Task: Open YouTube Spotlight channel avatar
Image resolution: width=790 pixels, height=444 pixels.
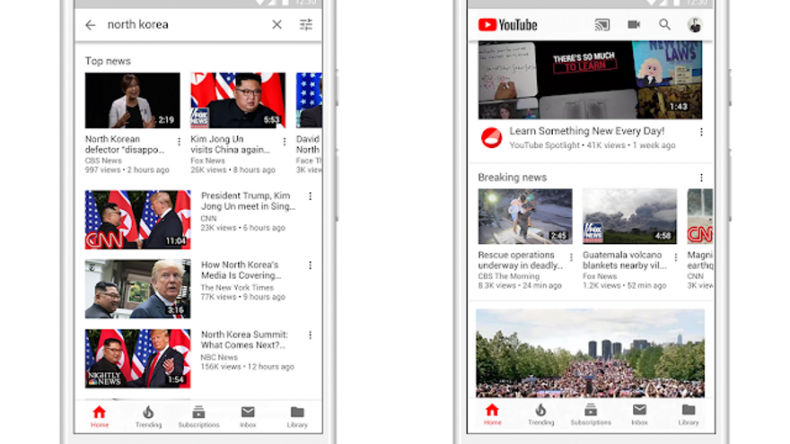Action: (491, 138)
